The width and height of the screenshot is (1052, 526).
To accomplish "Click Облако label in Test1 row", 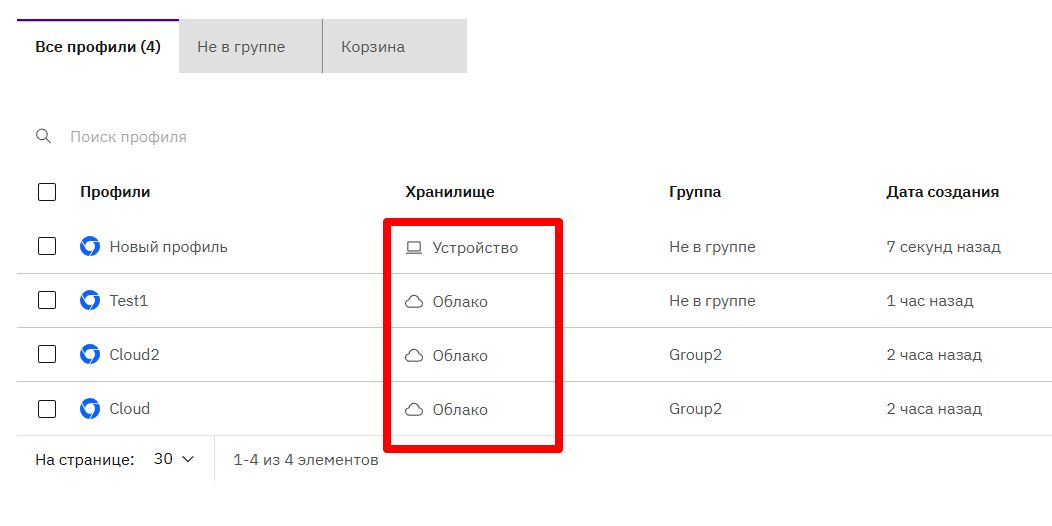I will [x=460, y=302].
